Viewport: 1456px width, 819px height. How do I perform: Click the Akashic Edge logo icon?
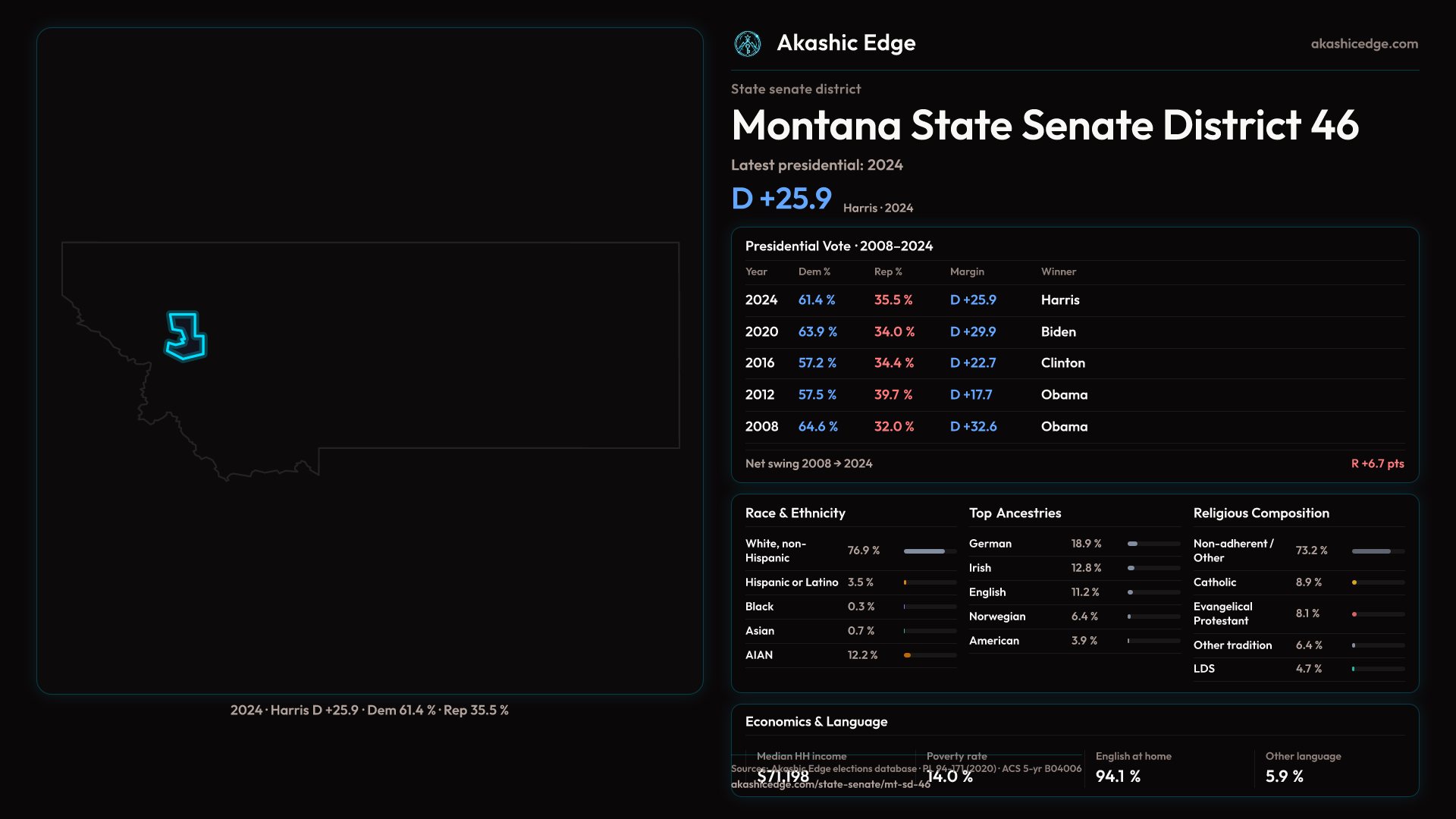click(748, 44)
